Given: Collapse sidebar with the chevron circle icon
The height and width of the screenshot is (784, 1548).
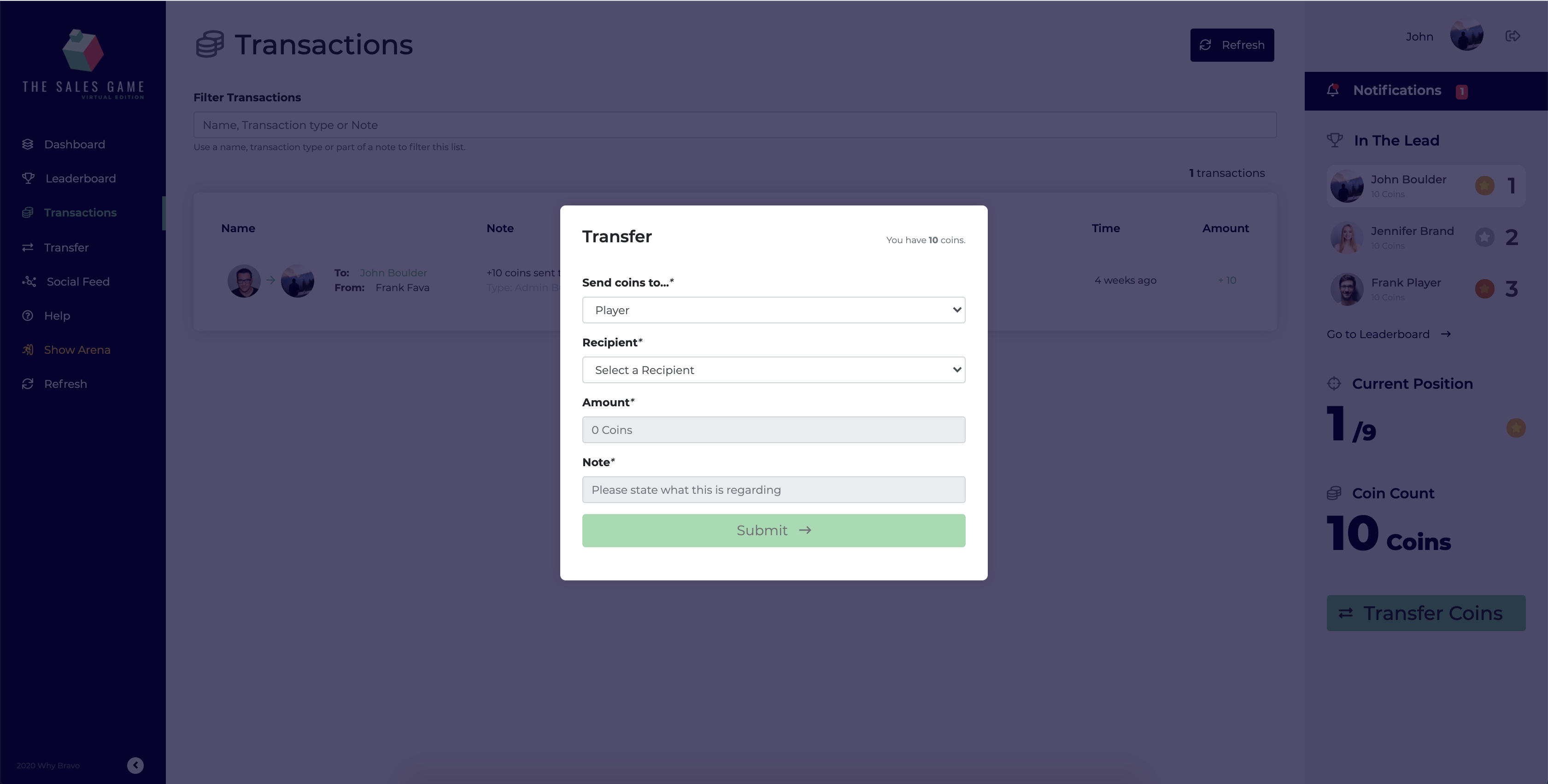Looking at the screenshot, I should 135,765.
